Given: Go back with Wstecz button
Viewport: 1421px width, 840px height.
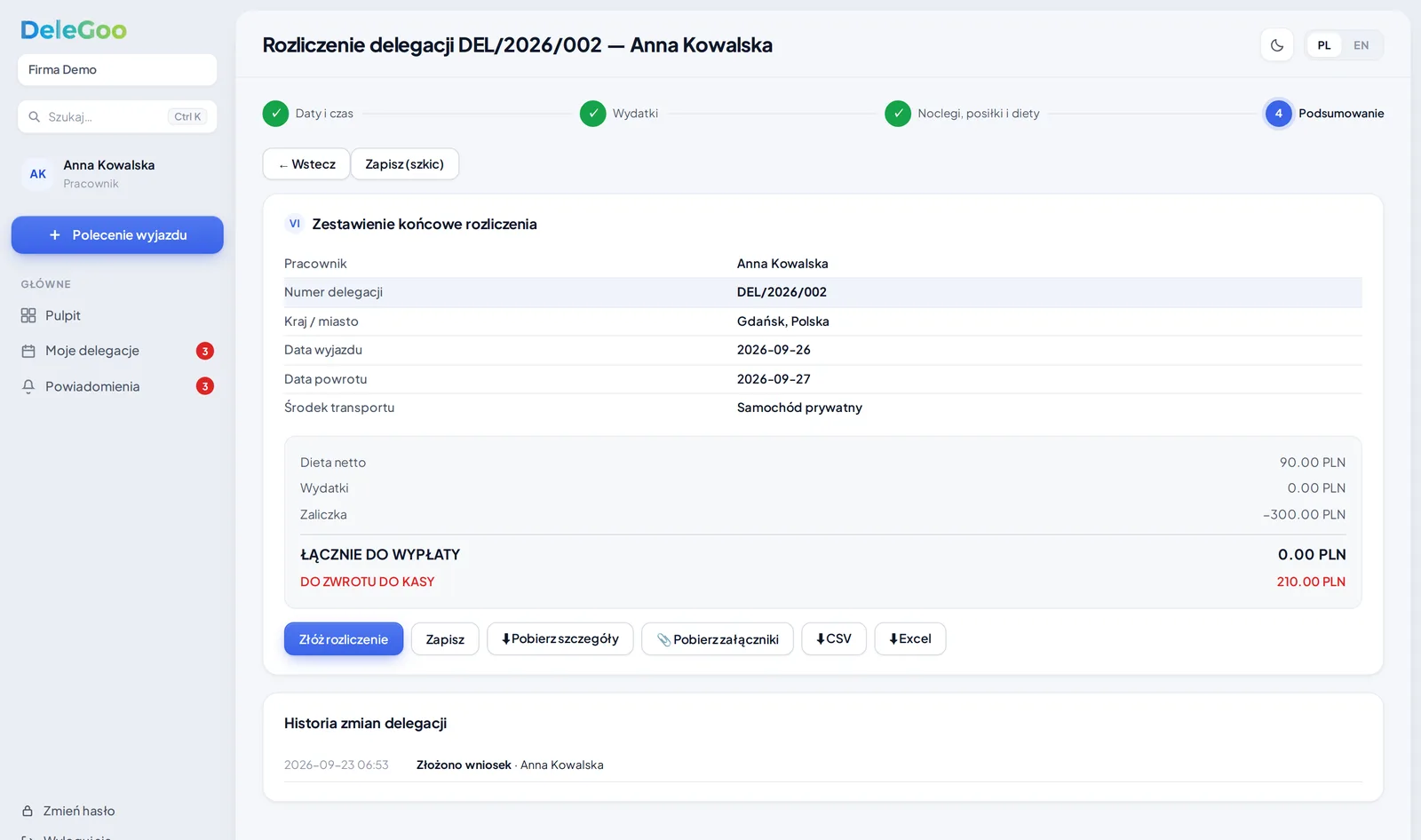Looking at the screenshot, I should tap(306, 164).
